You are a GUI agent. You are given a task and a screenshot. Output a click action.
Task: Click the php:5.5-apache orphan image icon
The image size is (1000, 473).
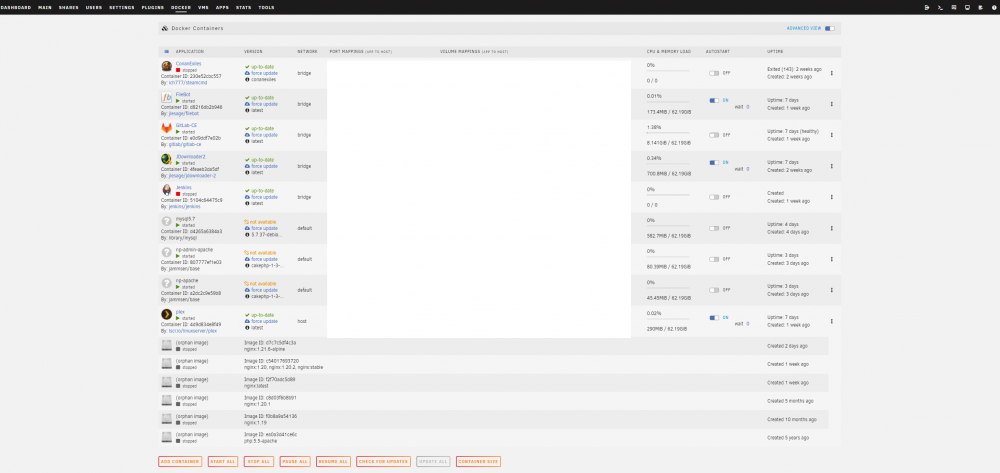(x=166, y=437)
